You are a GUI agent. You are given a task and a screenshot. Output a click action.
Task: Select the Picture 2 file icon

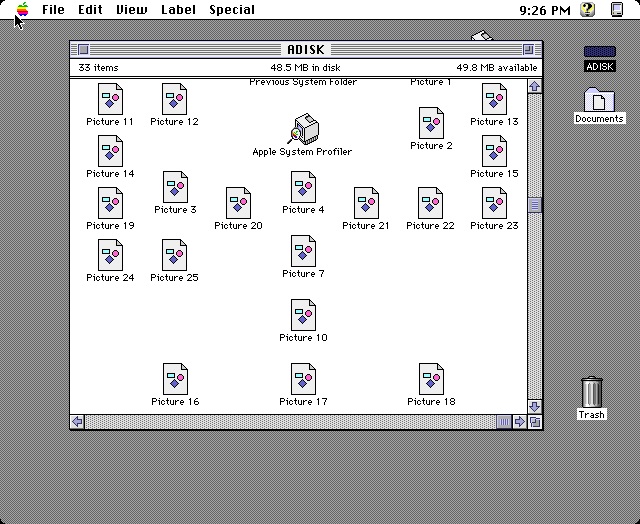431,123
